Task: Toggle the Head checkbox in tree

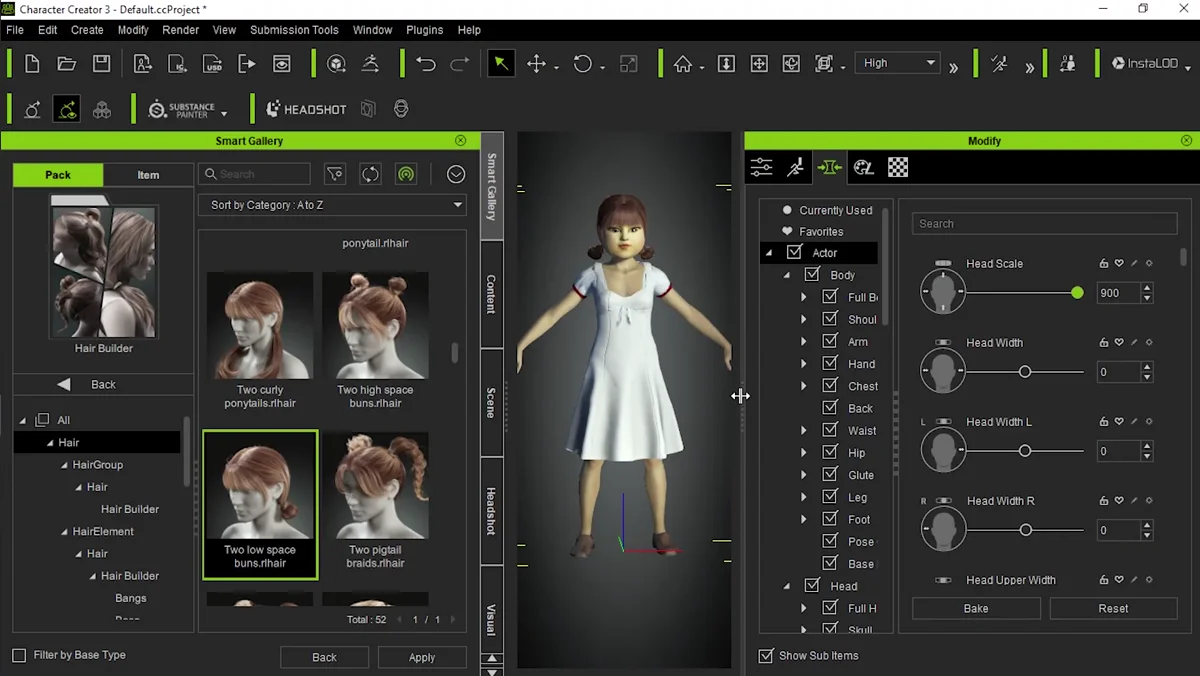Action: [x=812, y=586]
